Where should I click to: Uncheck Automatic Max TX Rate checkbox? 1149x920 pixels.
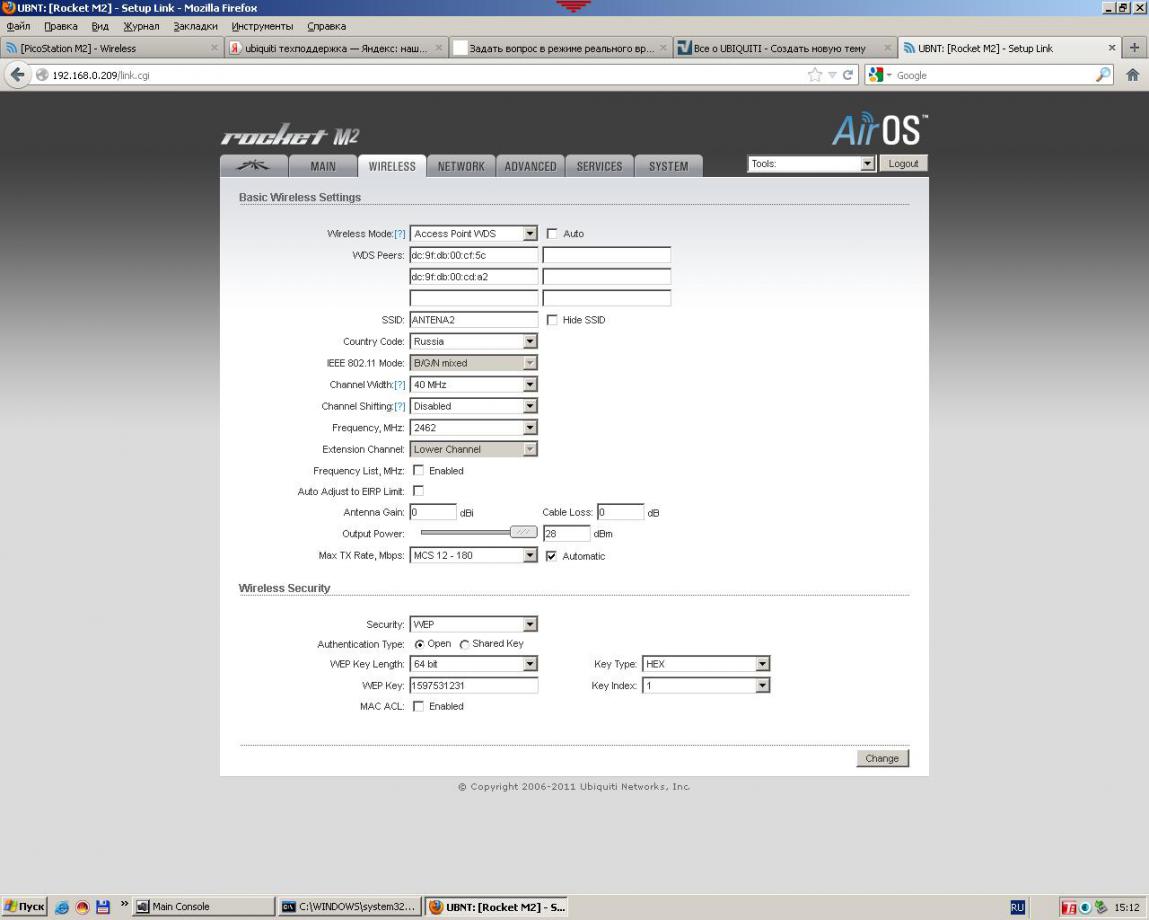pyautogui.click(x=552, y=556)
